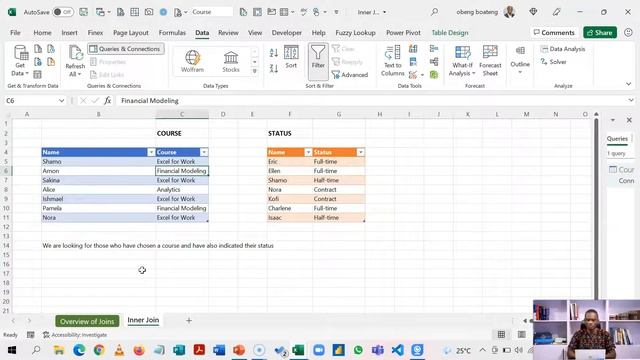Open the What-If Analysis dropdown

pos(462,61)
